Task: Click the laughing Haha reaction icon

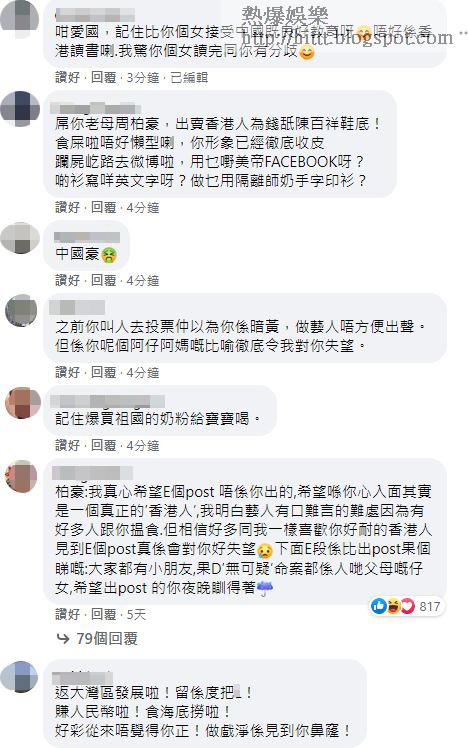Action: click(x=394, y=606)
